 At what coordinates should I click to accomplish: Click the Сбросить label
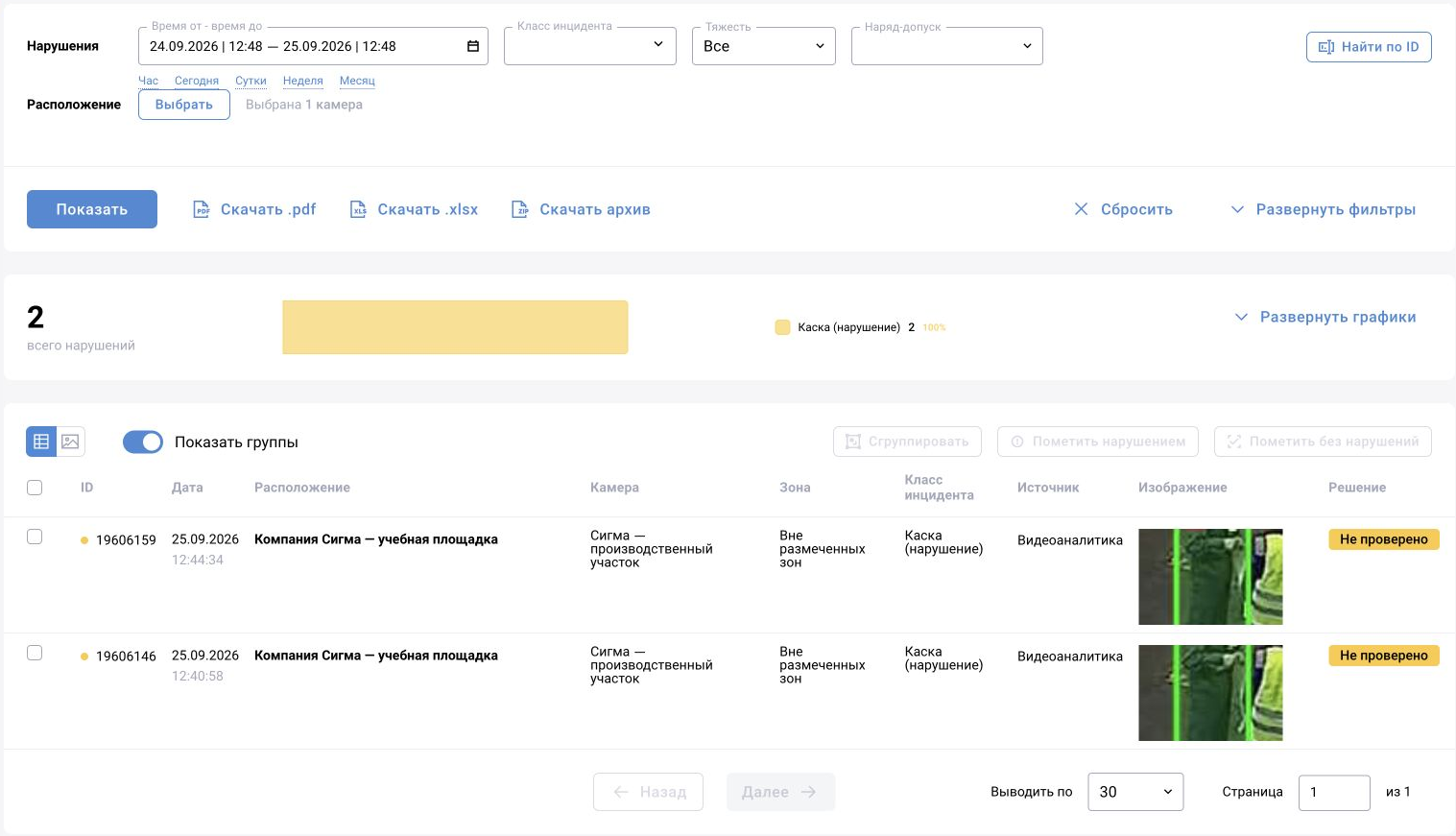[x=1136, y=209]
